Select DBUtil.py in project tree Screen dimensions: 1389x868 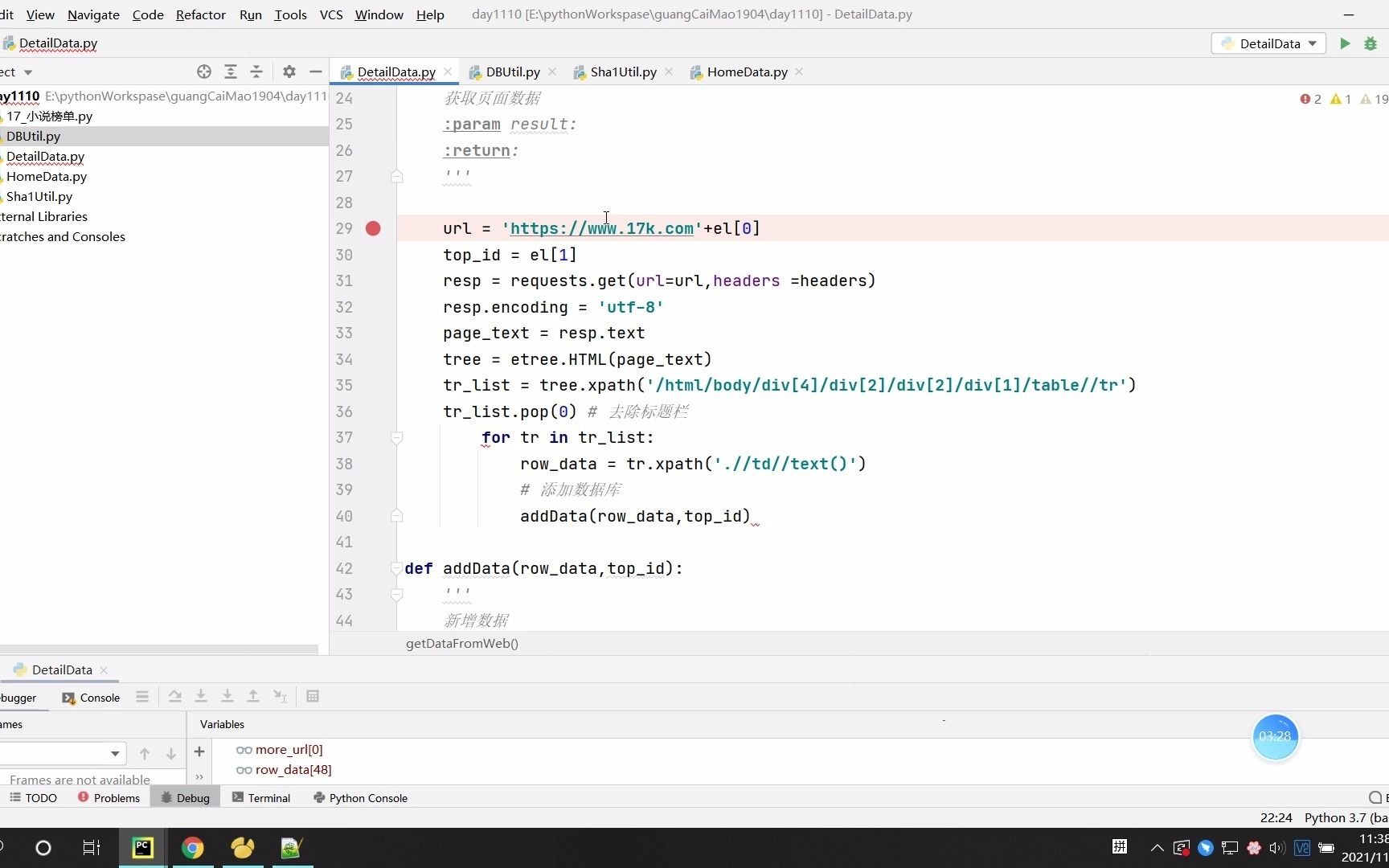(x=33, y=136)
